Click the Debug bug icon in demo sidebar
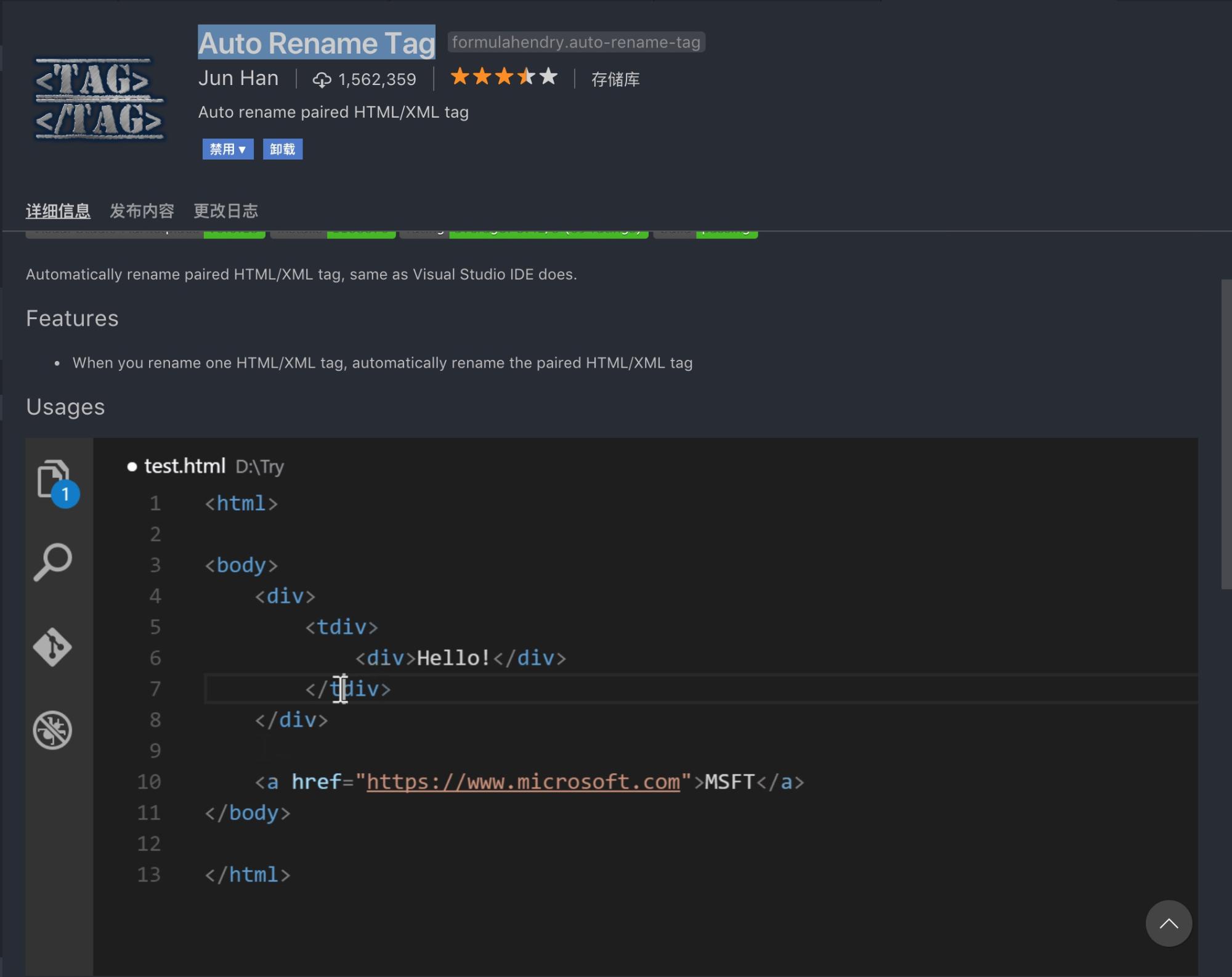Viewport: 1232px width, 977px height. 52,730
